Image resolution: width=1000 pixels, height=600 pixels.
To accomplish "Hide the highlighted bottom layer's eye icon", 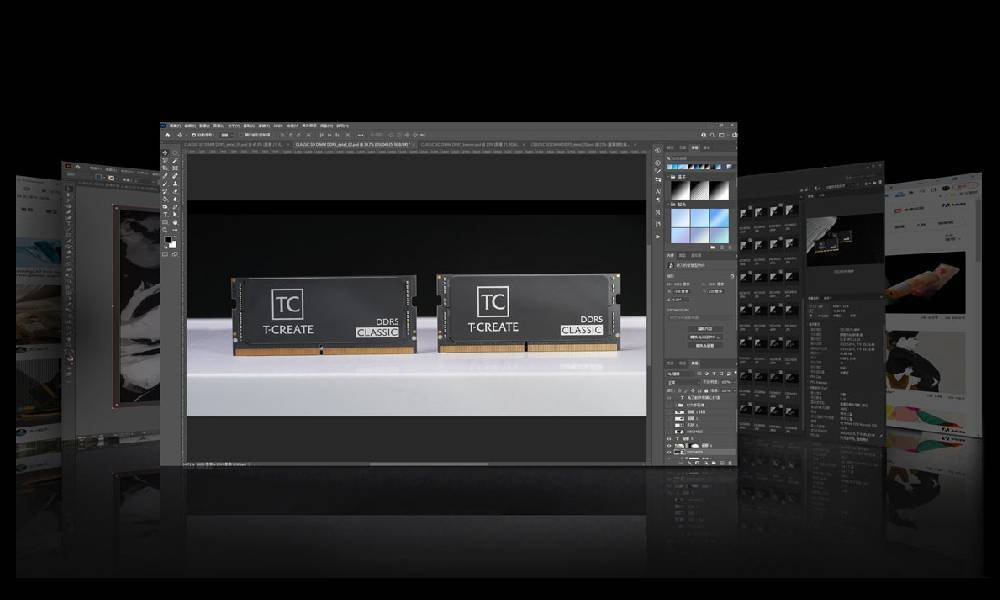I will pos(670,453).
